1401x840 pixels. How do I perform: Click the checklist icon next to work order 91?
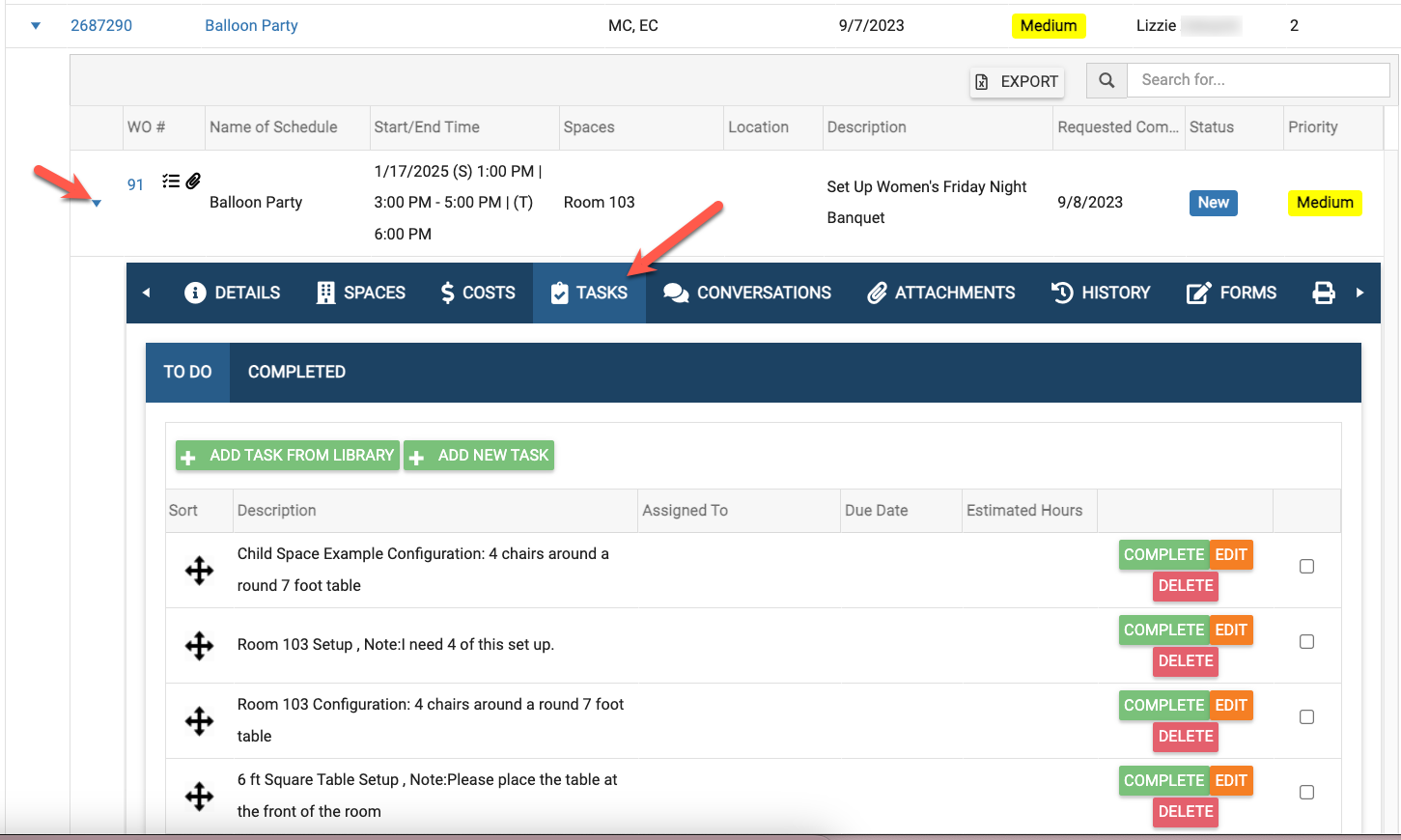(x=171, y=181)
